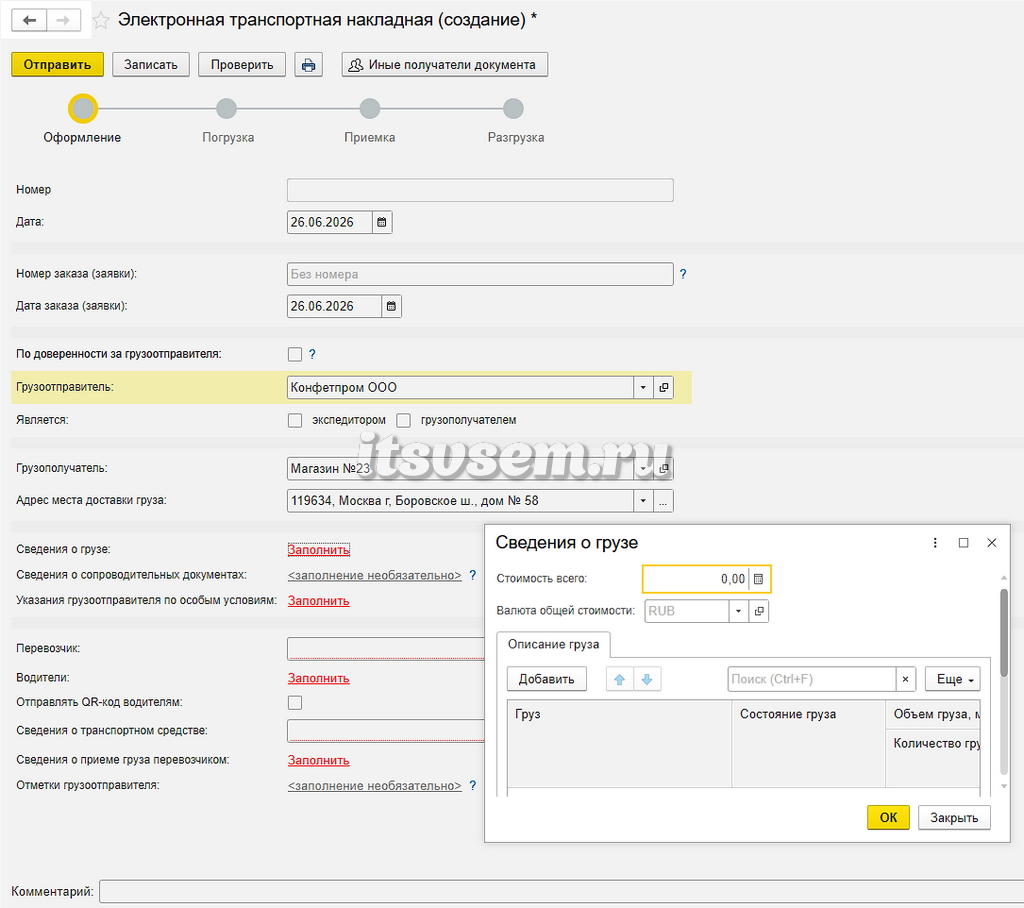Tick Отправлять QR-код водителям checkbox

295,703
